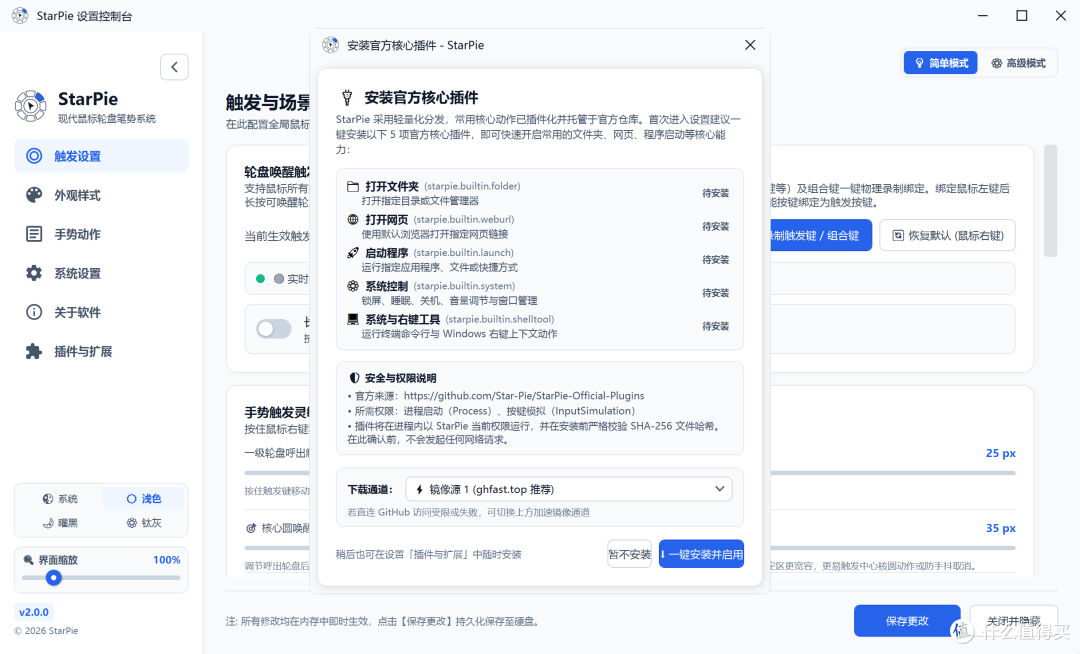This screenshot has width=1080, height=654.
Task: Click the info icon beside 关于软件
Action: tap(34, 313)
